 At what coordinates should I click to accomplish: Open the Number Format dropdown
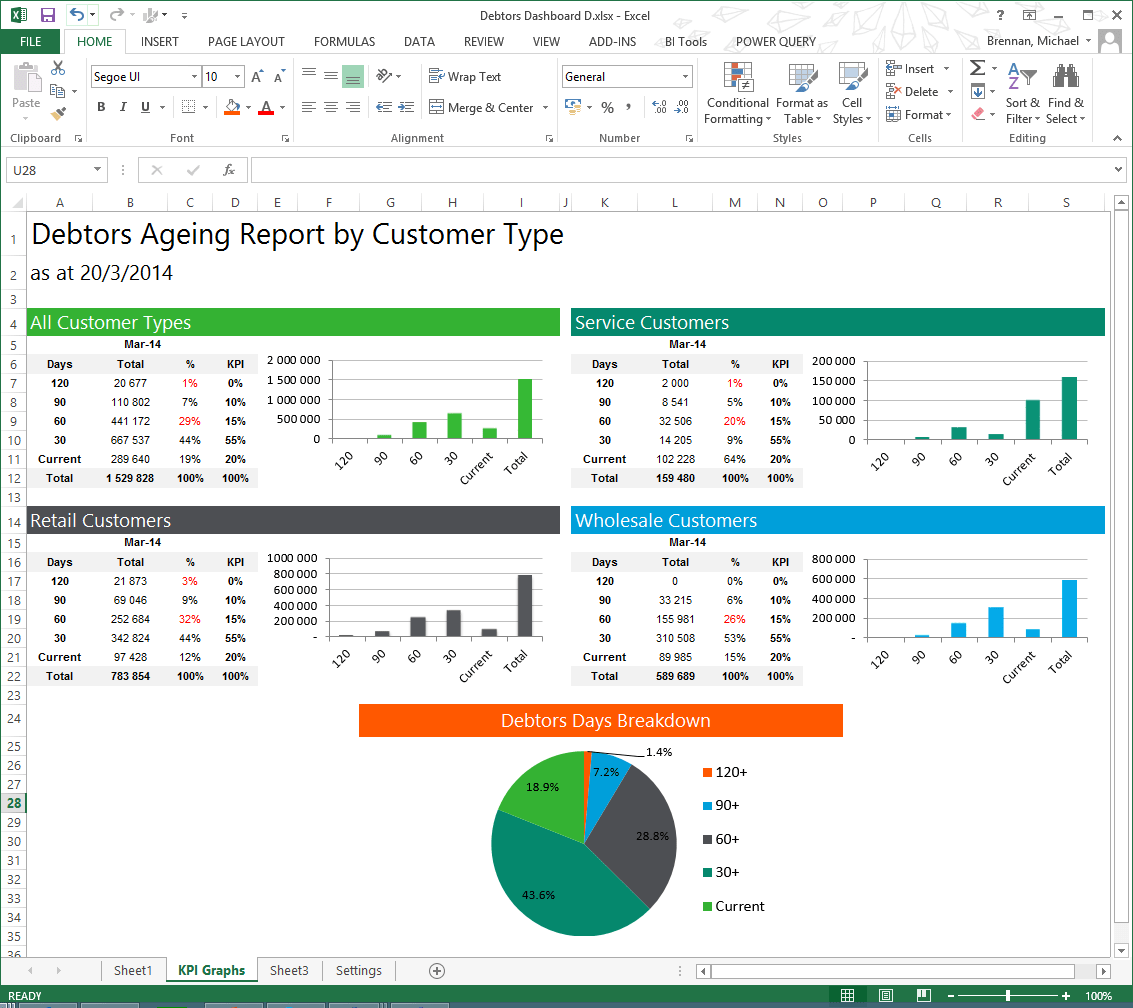point(627,76)
